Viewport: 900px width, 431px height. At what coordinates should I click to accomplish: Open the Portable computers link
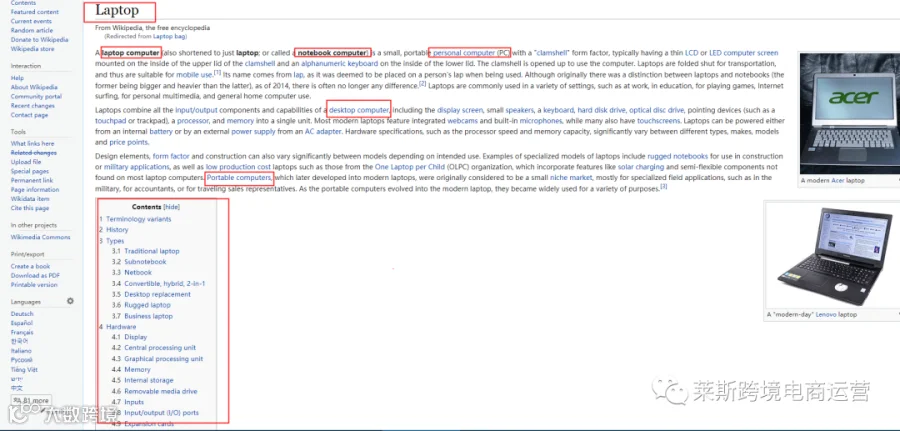[239, 178]
